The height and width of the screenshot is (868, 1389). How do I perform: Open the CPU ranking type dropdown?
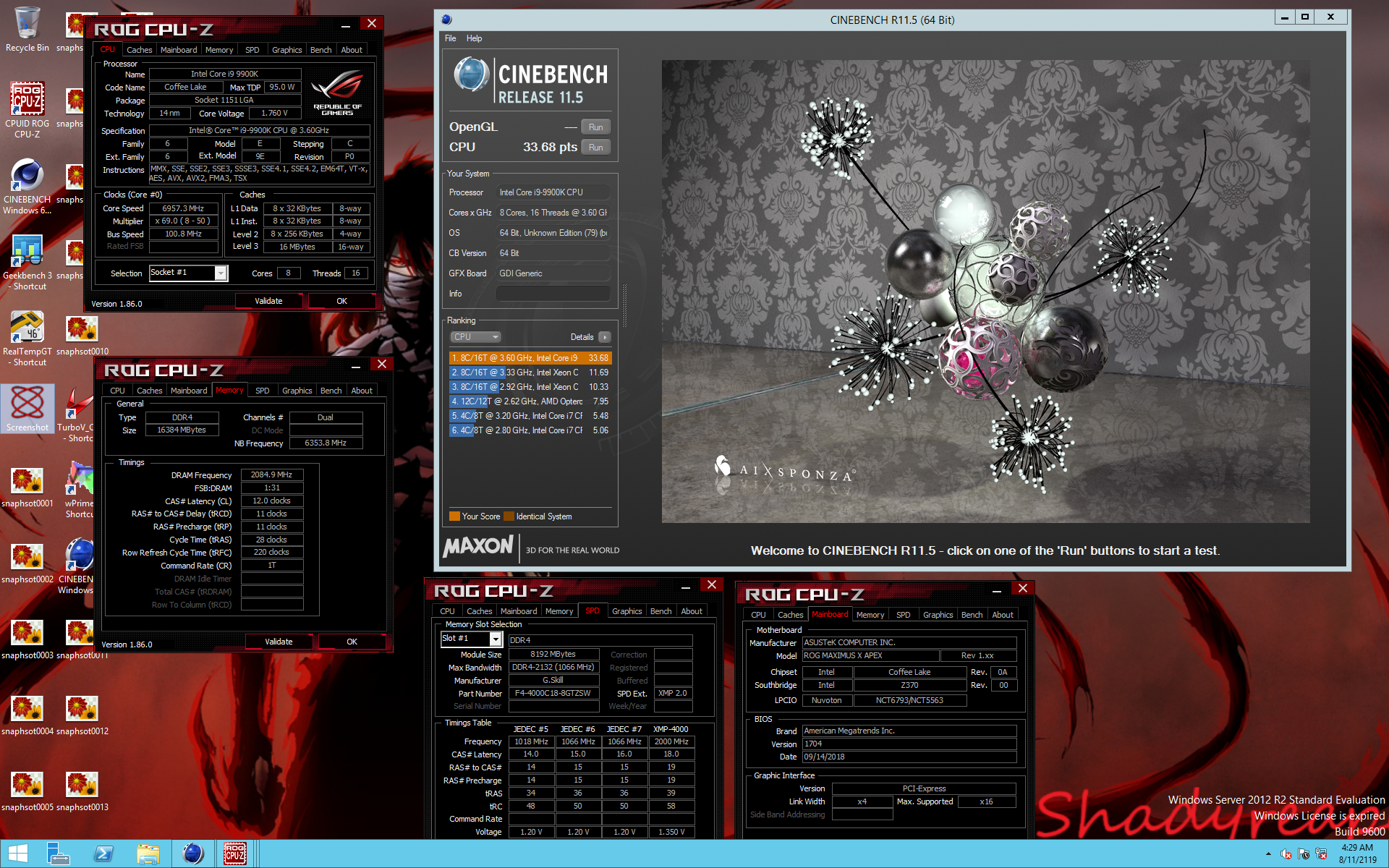pos(475,337)
